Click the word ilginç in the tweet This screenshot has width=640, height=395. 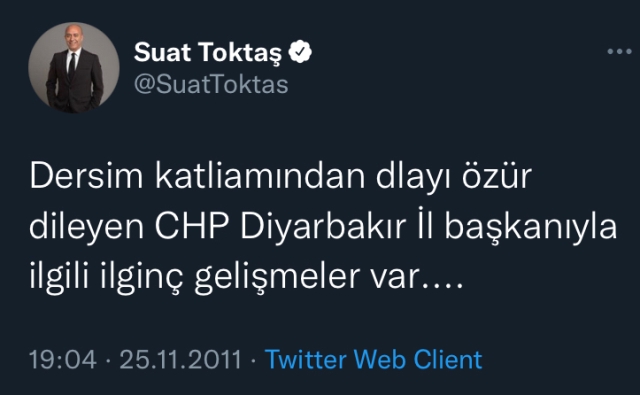[x=142, y=277]
